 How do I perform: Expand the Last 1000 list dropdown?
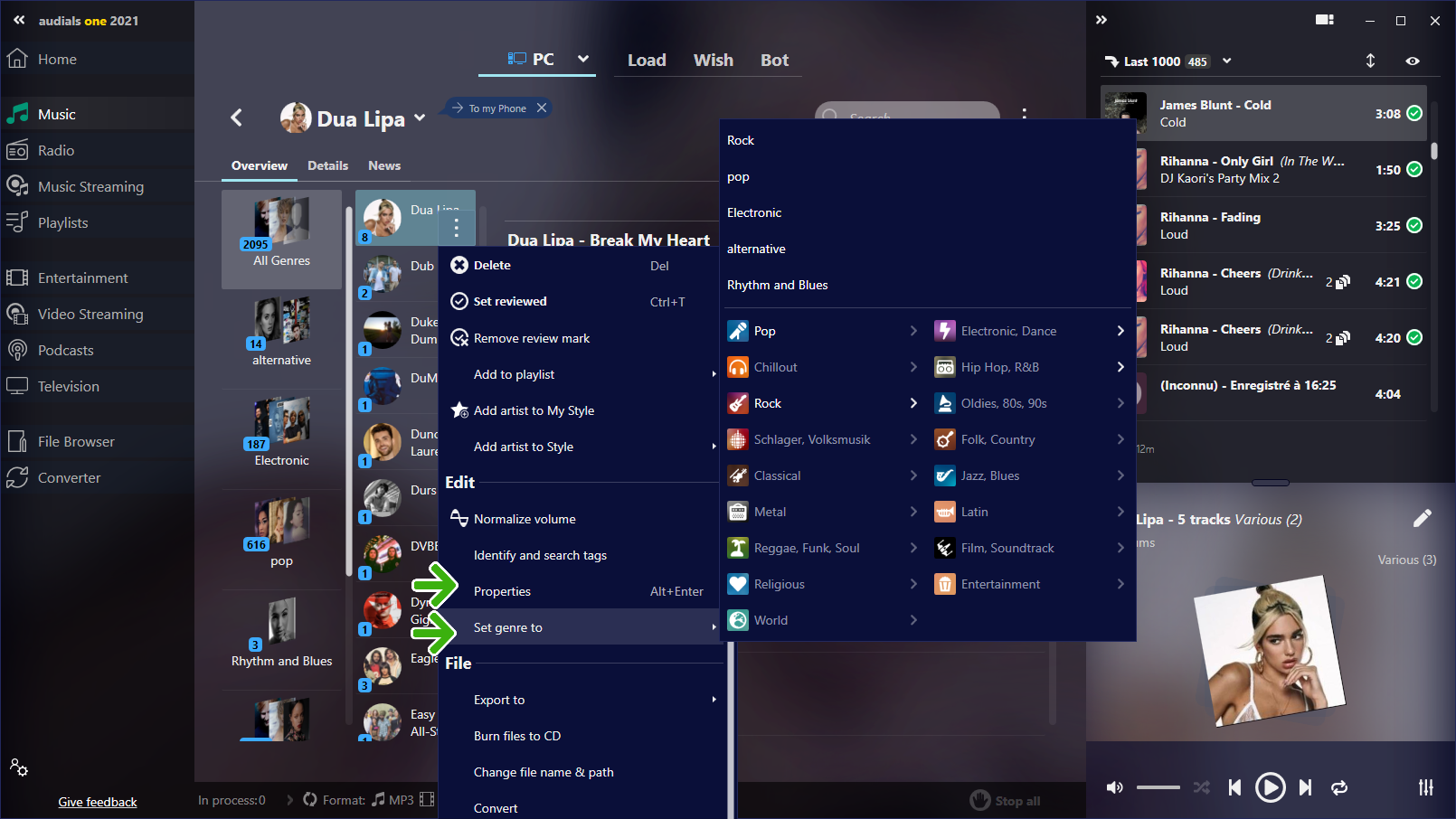pos(1227,61)
